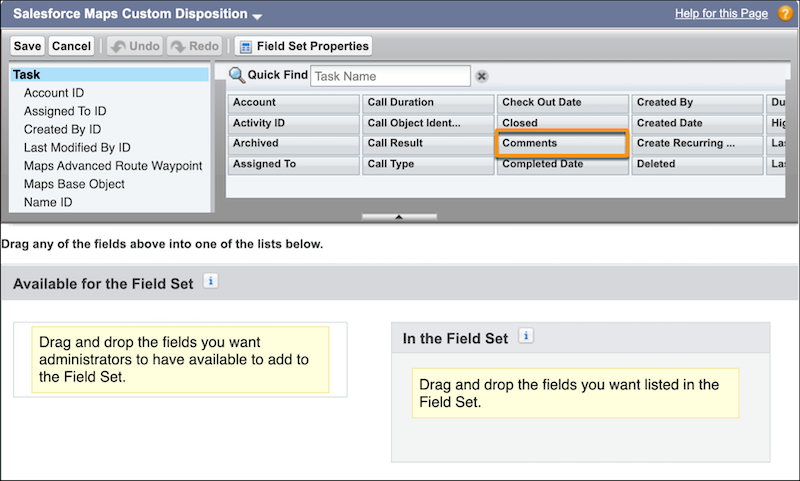This screenshot has height=481, width=800.
Task: Select the Created By field tile
Action: click(697, 103)
